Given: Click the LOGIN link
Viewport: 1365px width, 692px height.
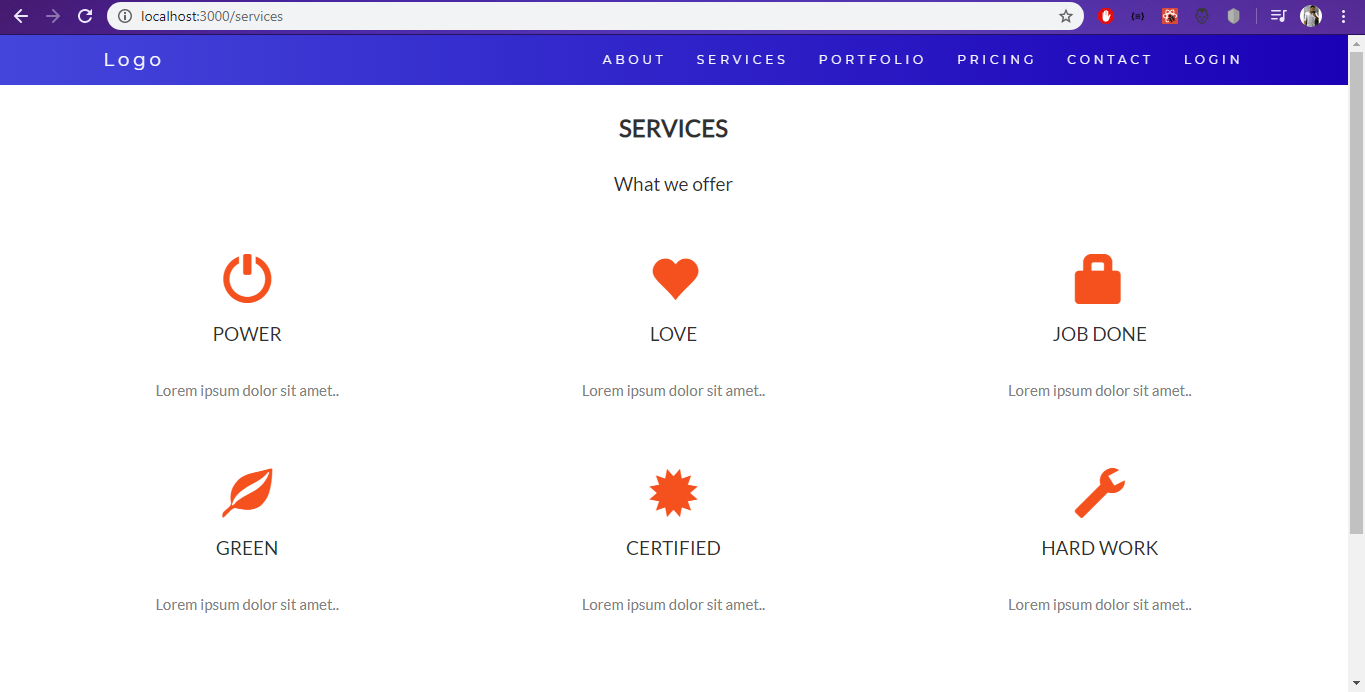Looking at the screenshot, I should 1212,59.
